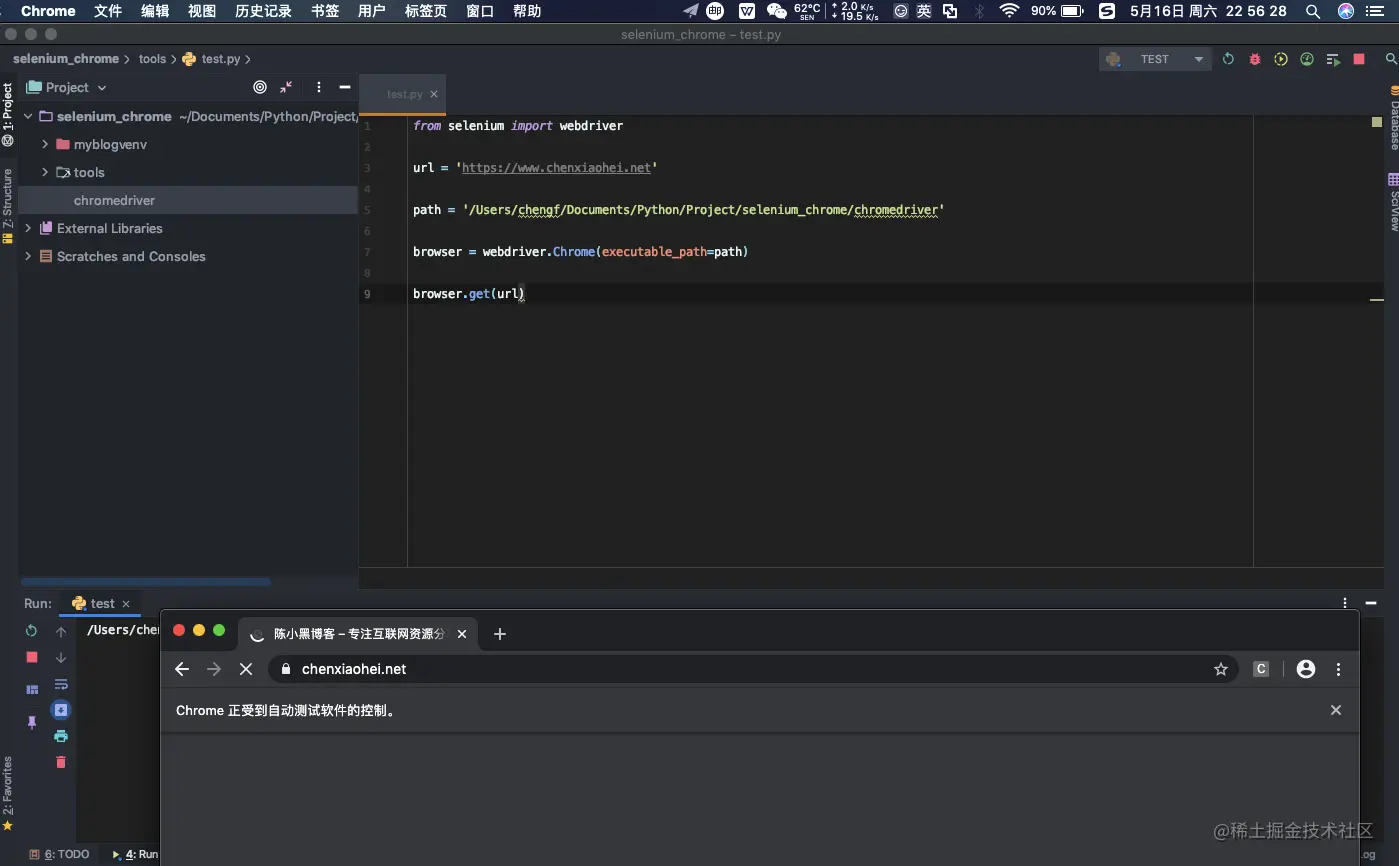Screen dimensions: 1399x866
Task: Select the myblogvenv folder row
Action: point(188,144)
